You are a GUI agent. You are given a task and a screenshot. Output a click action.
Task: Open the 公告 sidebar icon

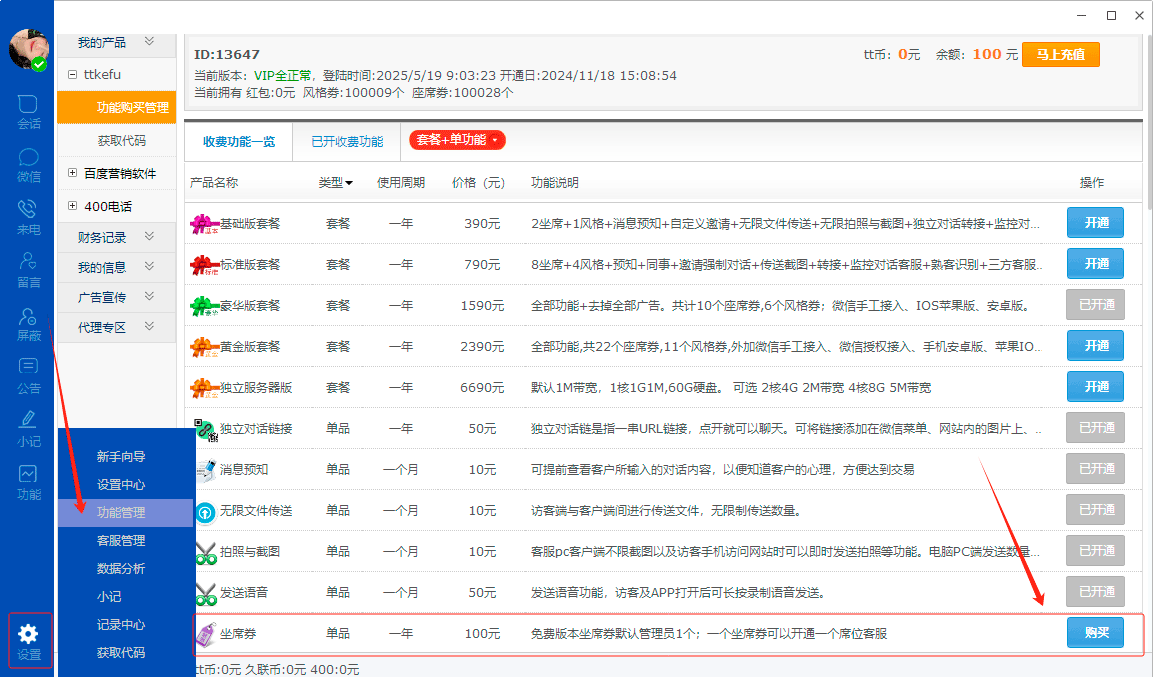click(x=28, y=376)
